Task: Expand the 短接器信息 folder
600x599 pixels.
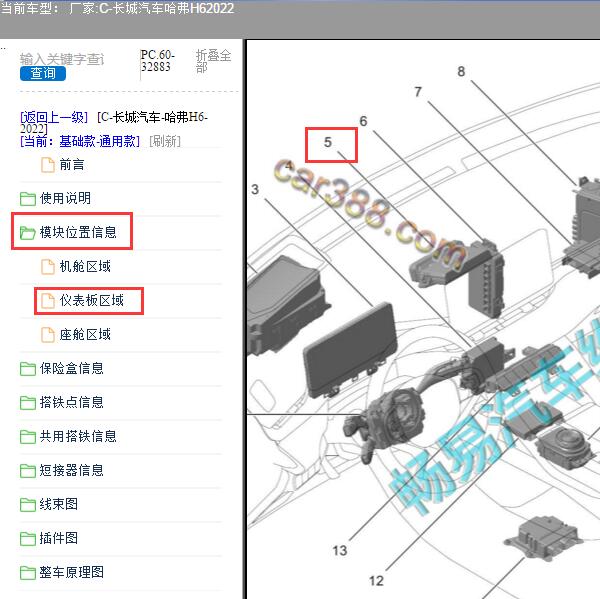Action: click(x=72, y=470)
